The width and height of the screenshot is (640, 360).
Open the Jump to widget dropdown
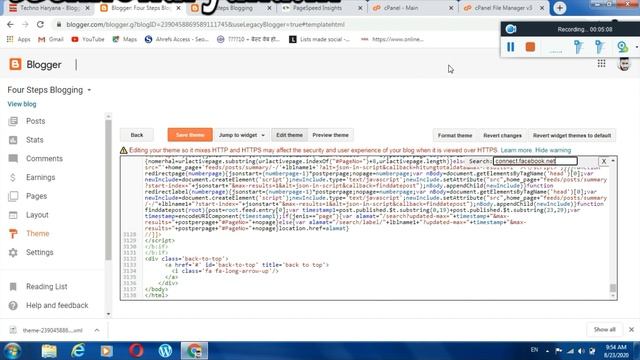242,135
